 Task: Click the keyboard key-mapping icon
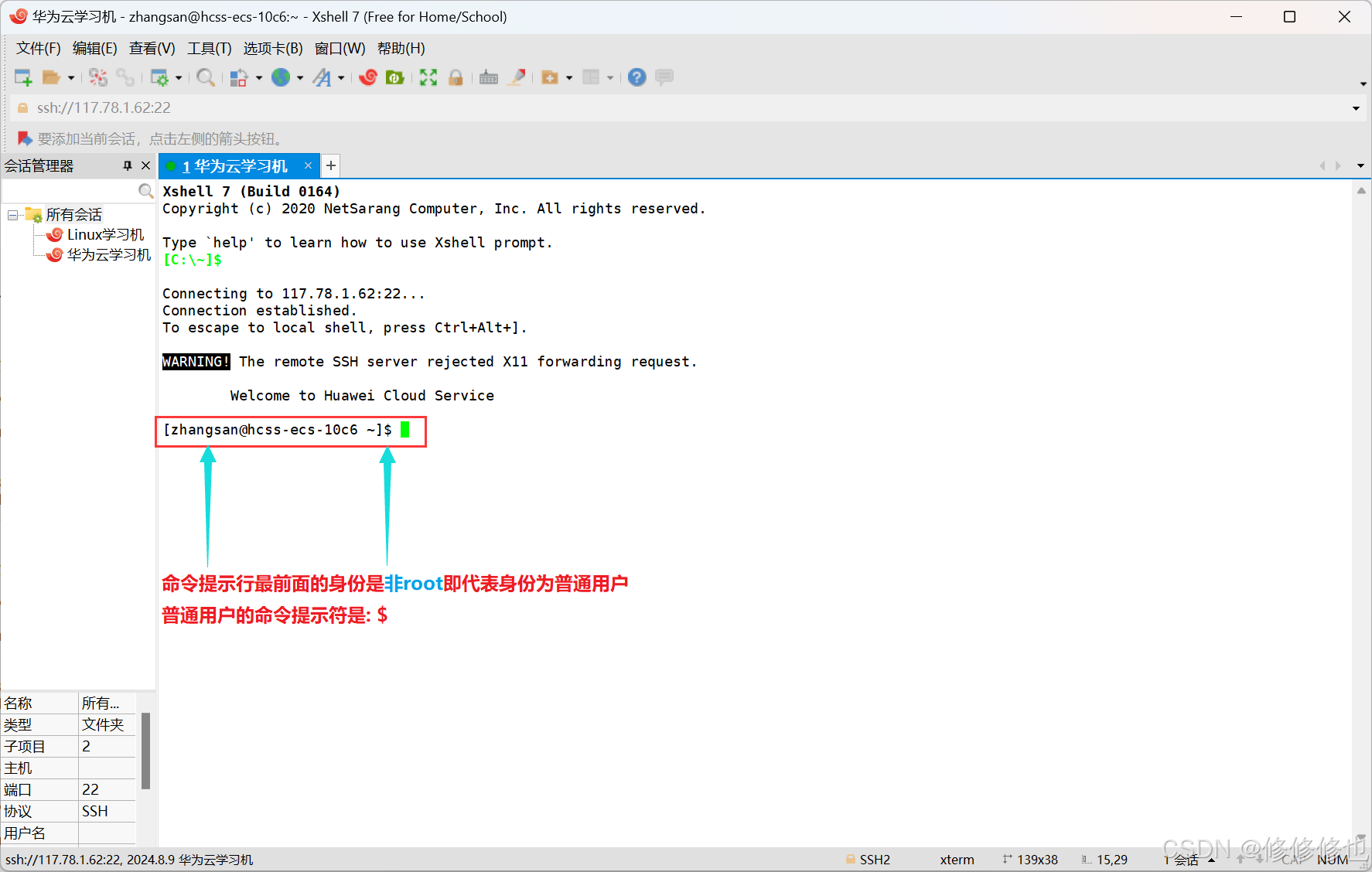tap(489, 77)
